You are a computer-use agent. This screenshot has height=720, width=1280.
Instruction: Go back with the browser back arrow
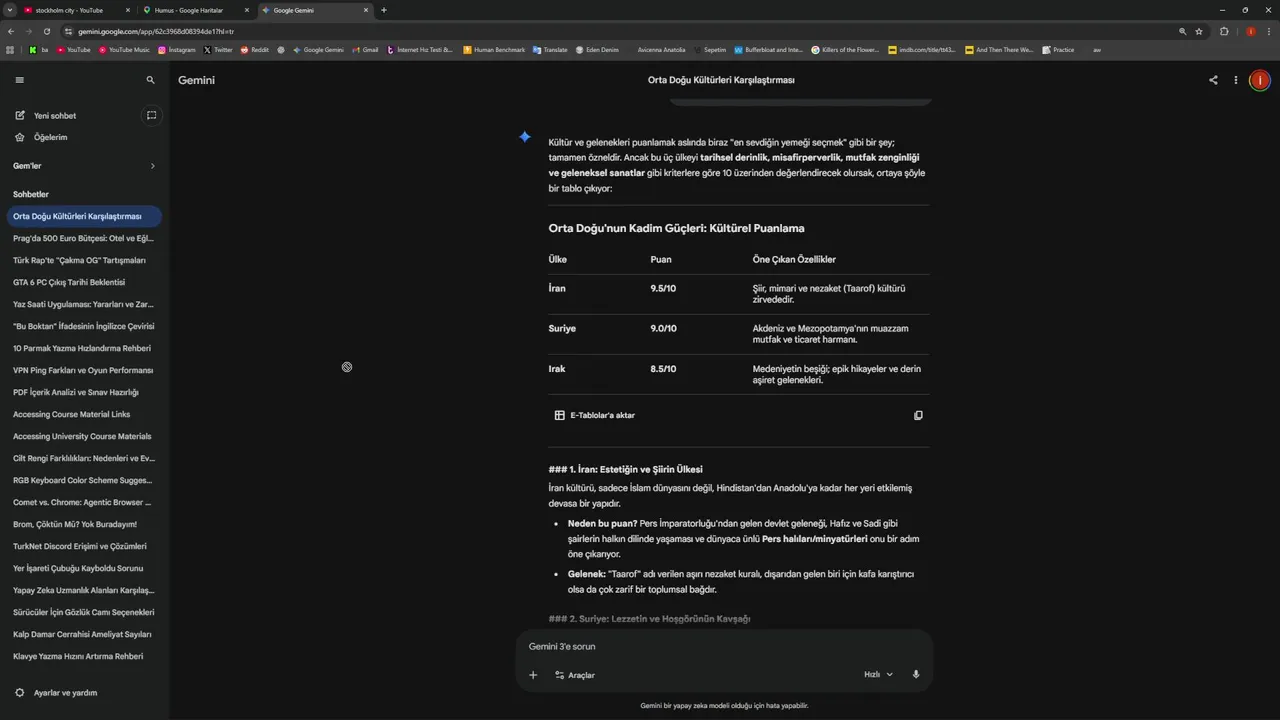click(x=9, y=31)
